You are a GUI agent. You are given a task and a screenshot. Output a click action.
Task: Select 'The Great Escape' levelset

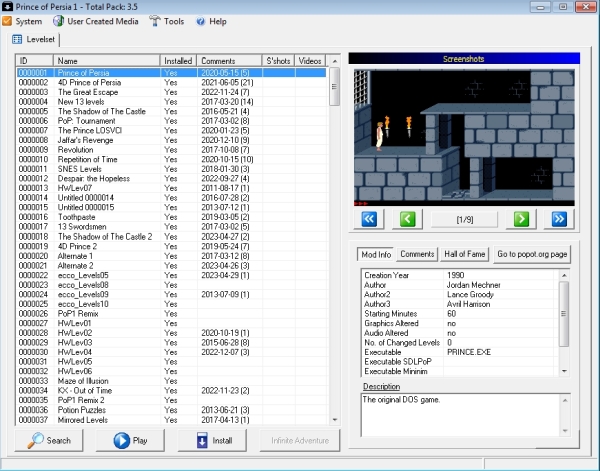click(171, 92)
